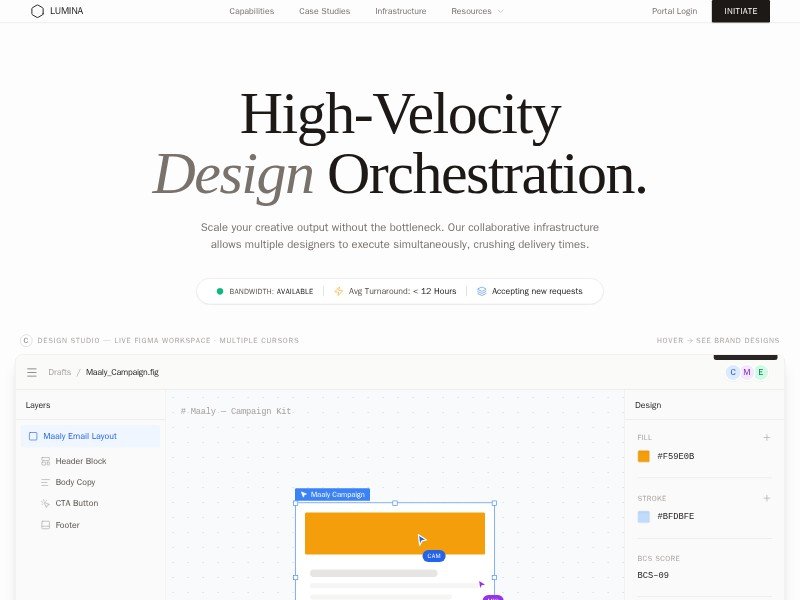Screen dimensions: 800x600
Task: Add a fill with the plus icon
Action: tap(767, 437)
